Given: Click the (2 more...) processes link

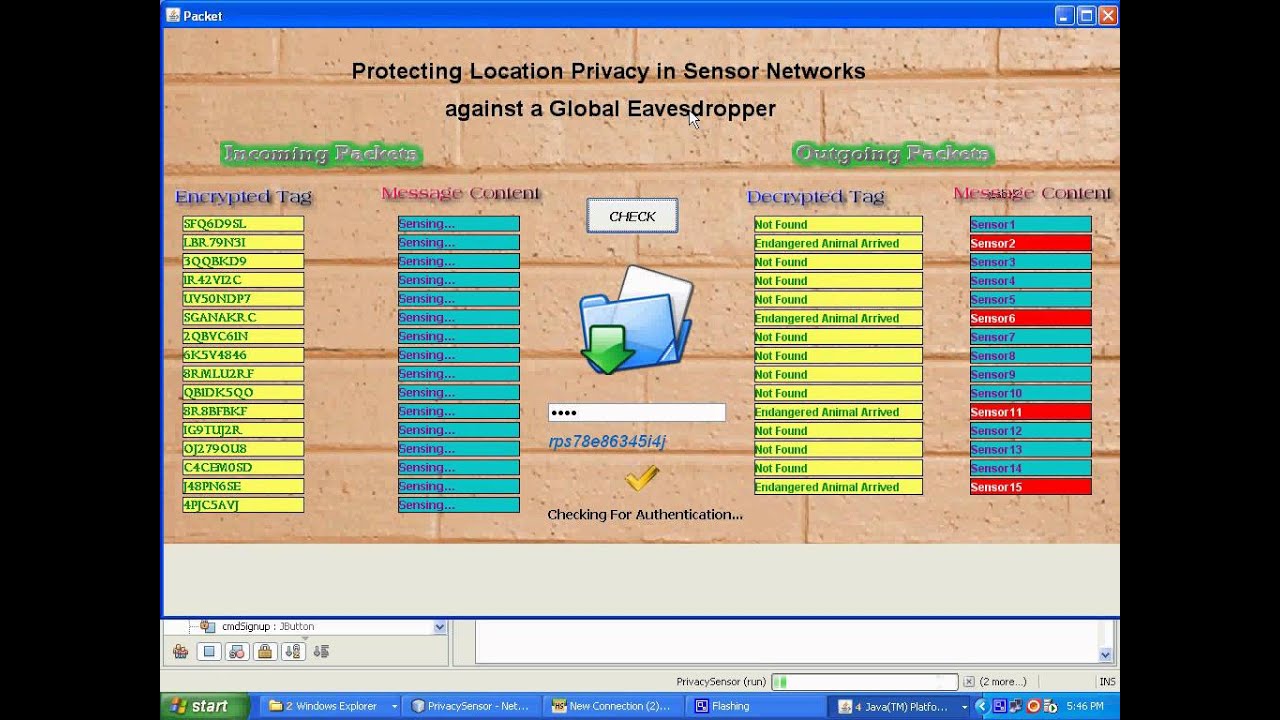Looking at the screenshot, I should [1003, 682].
